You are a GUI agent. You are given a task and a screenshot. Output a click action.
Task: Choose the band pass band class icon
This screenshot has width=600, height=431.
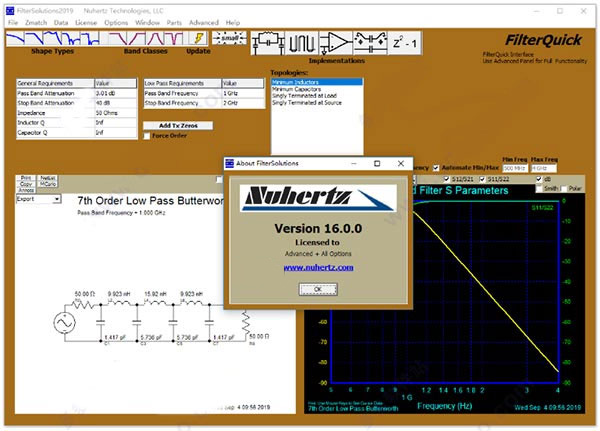(155, 39)
